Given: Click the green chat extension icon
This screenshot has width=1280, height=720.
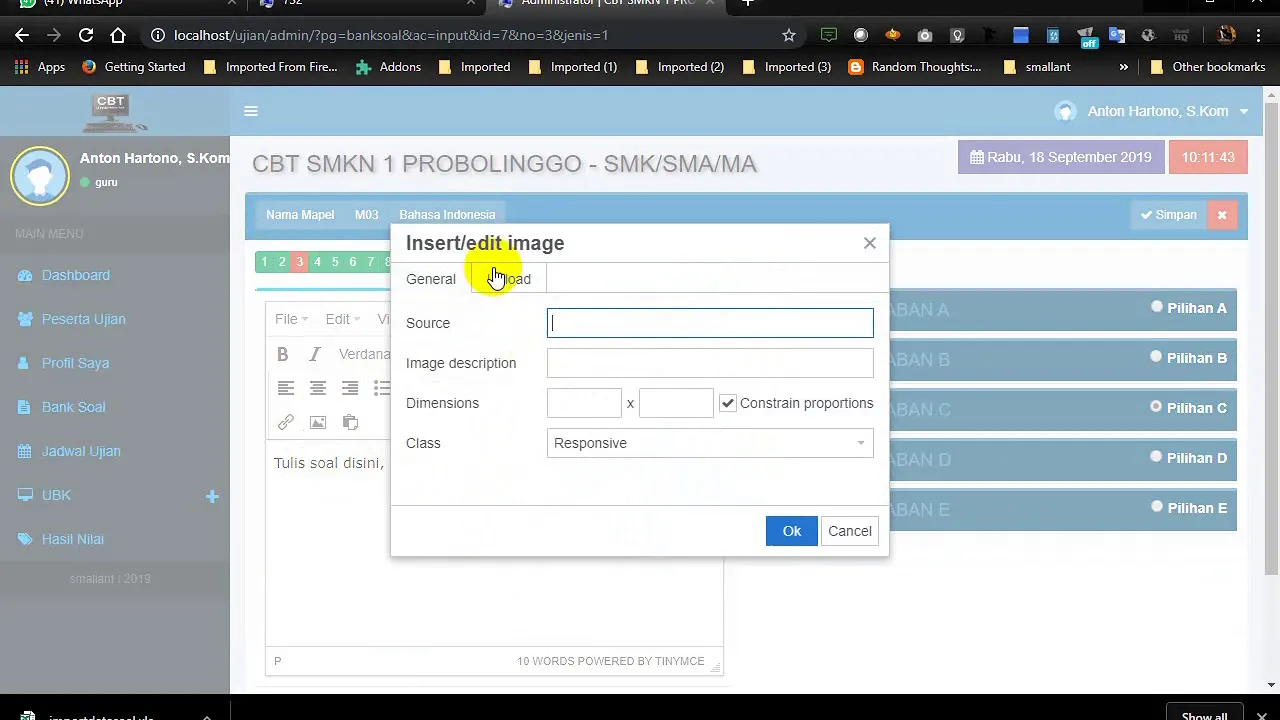Looking at the screenshot, I should pos(828,35).
